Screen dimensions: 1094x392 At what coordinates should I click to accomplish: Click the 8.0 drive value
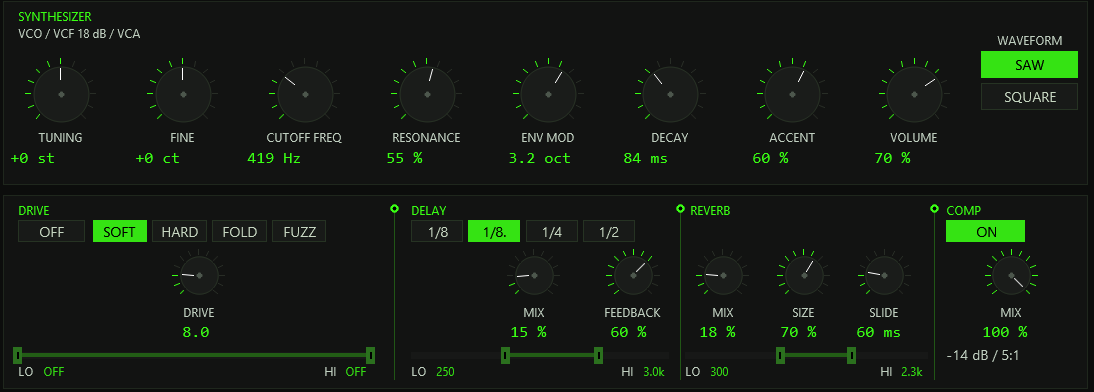(196, 332)
